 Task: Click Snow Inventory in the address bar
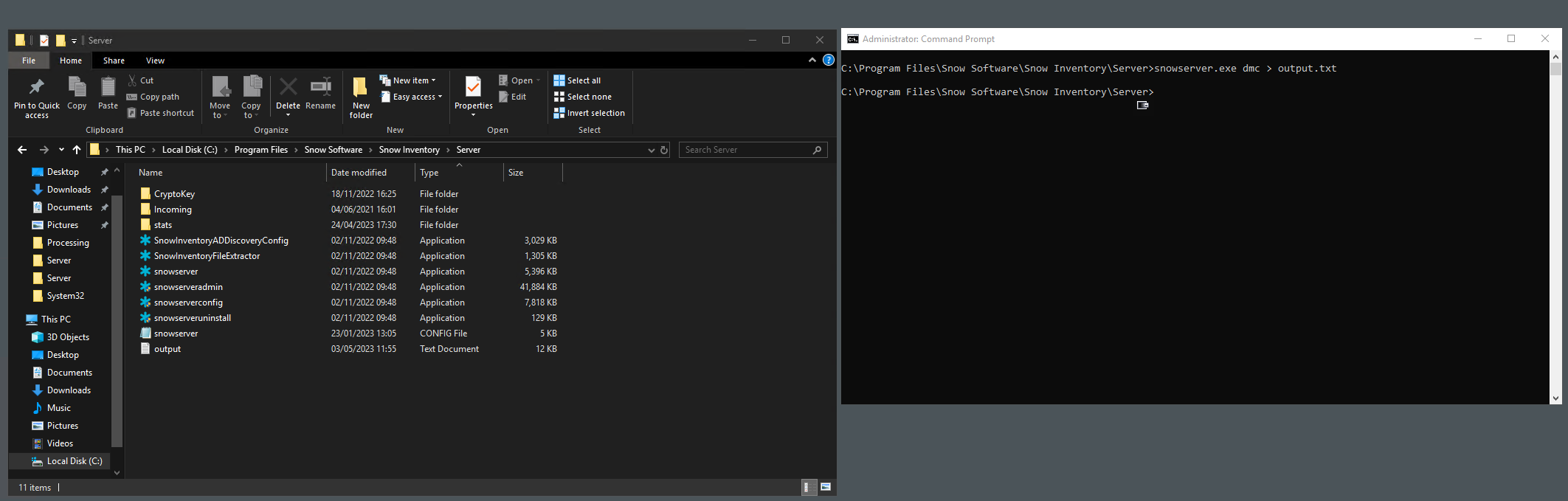tap(410, 150)
